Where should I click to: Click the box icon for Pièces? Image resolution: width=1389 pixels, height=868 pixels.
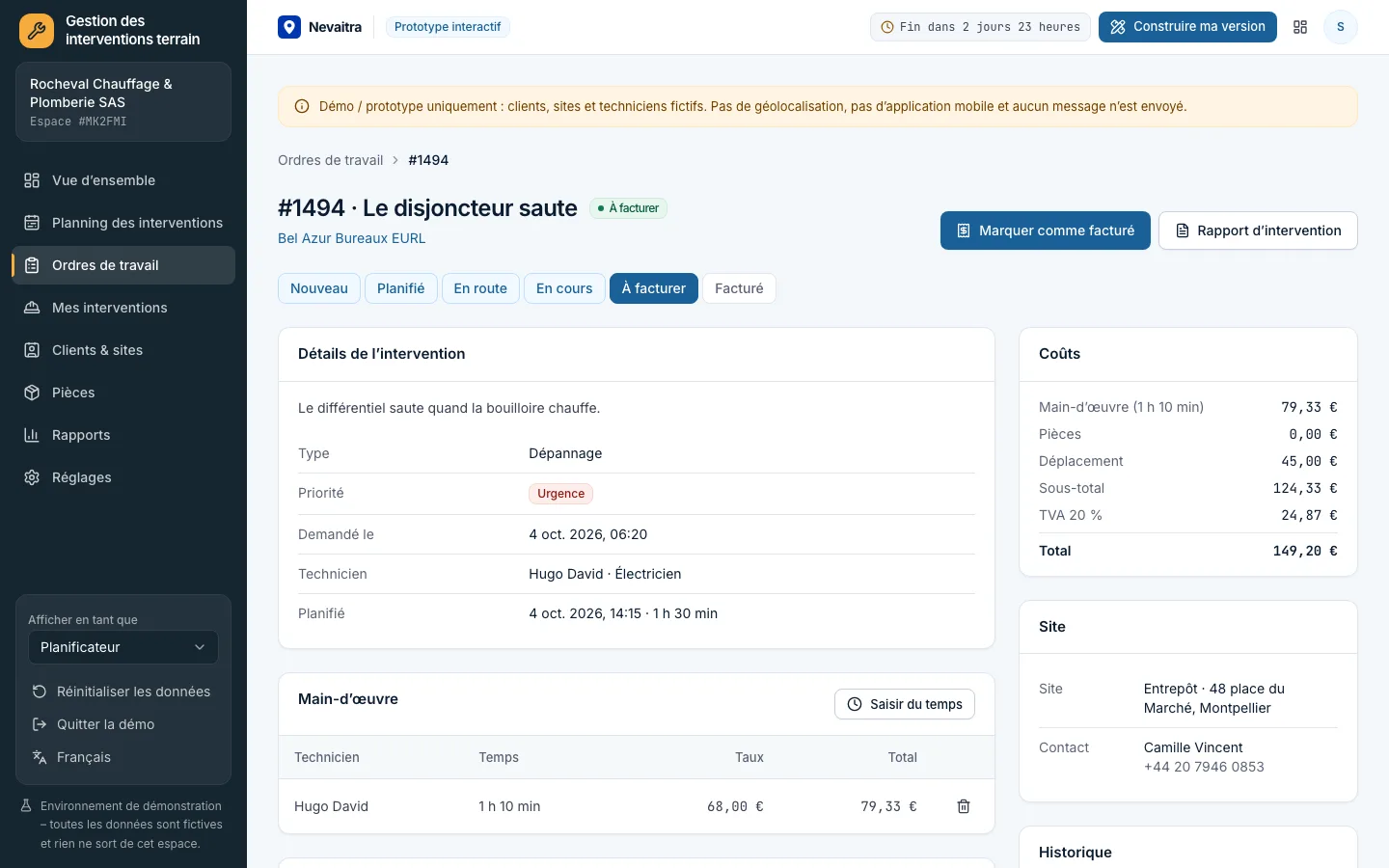[32, 393]
